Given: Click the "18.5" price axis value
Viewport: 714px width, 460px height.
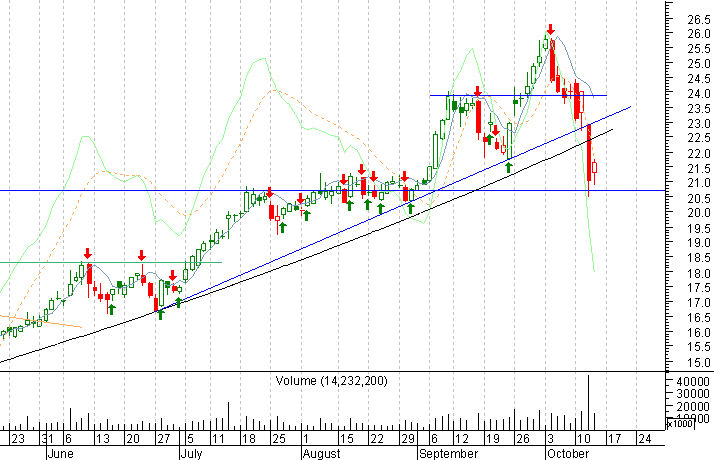Looking at the screenshot, I should [x=699, y=258].
